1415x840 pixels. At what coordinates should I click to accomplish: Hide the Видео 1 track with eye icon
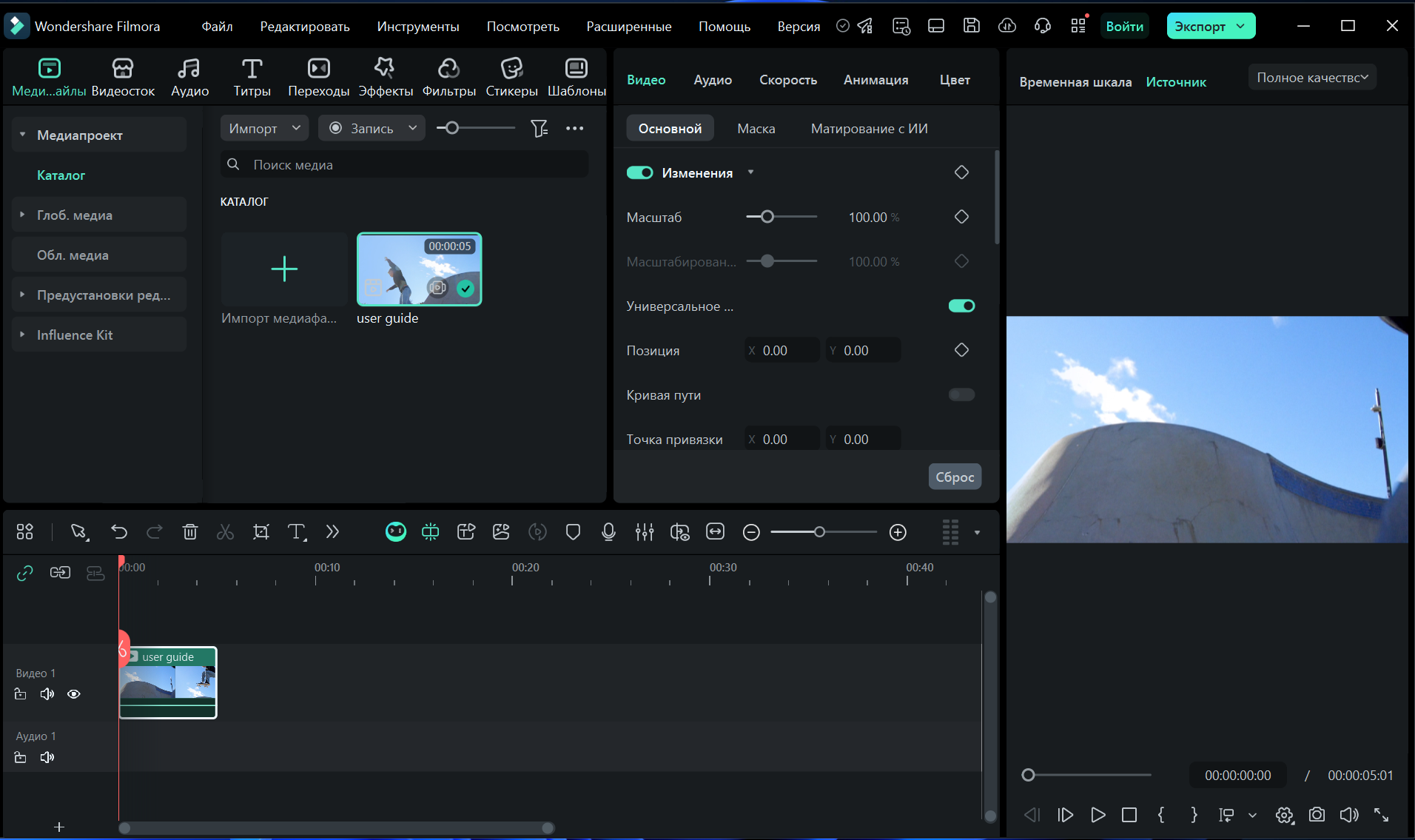coord(74,694)
